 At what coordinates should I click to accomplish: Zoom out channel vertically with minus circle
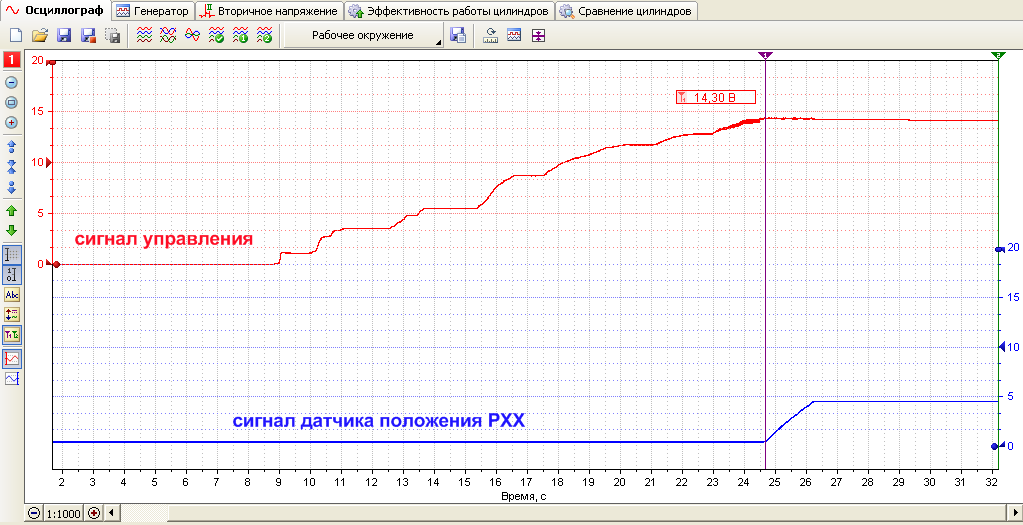[12, 82]
